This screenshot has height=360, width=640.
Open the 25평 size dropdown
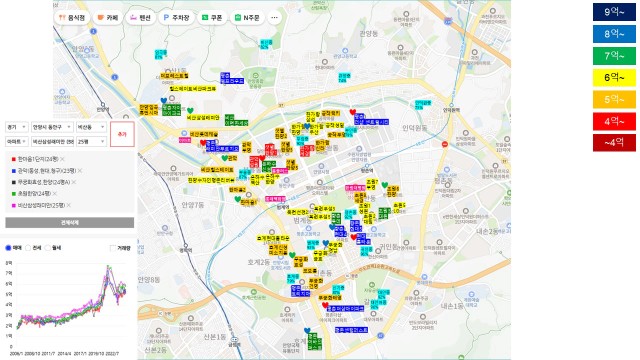coord(91,141)
